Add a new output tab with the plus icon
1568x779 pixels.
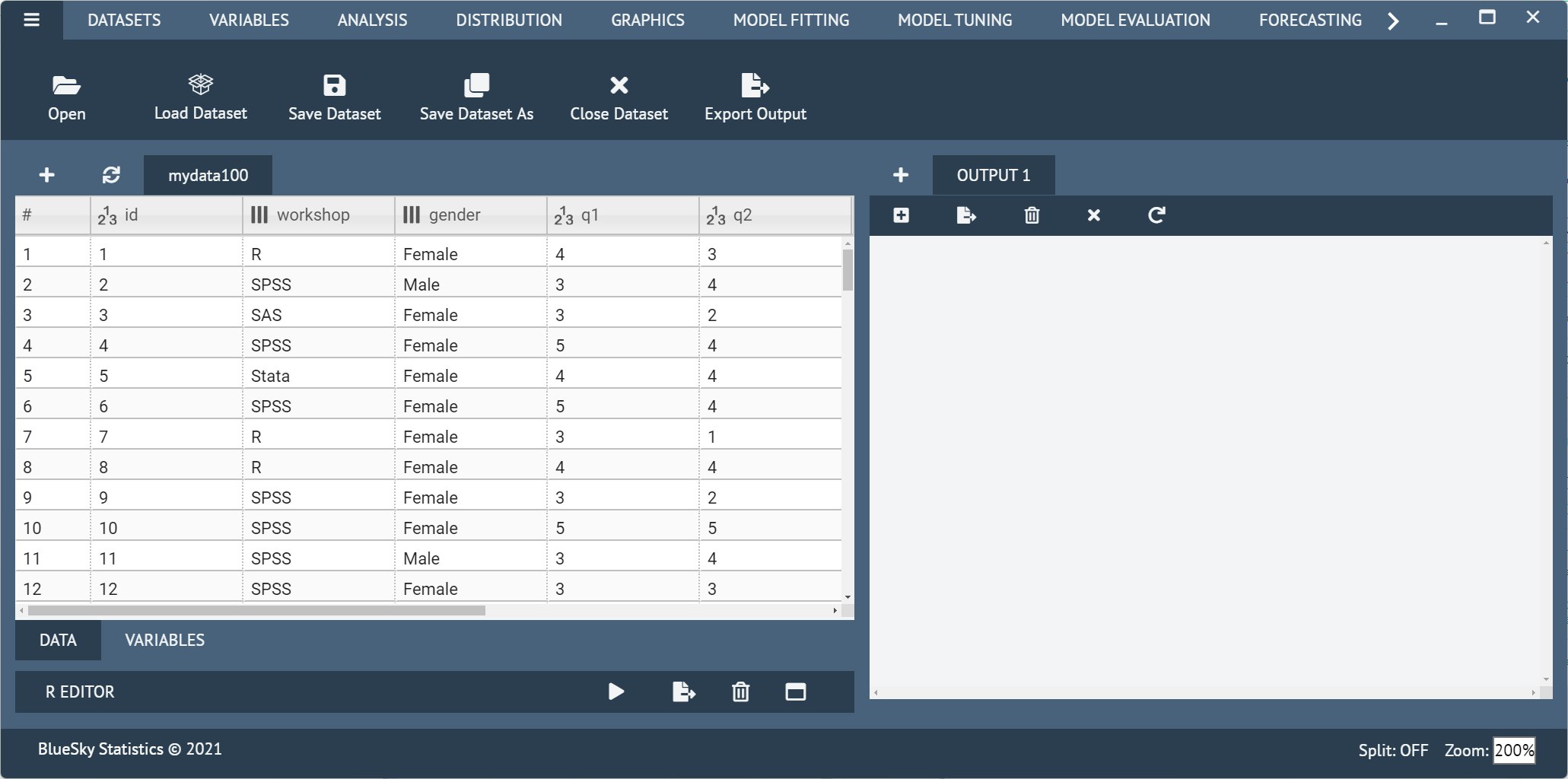pyautogui.click(x=900, y=174)
